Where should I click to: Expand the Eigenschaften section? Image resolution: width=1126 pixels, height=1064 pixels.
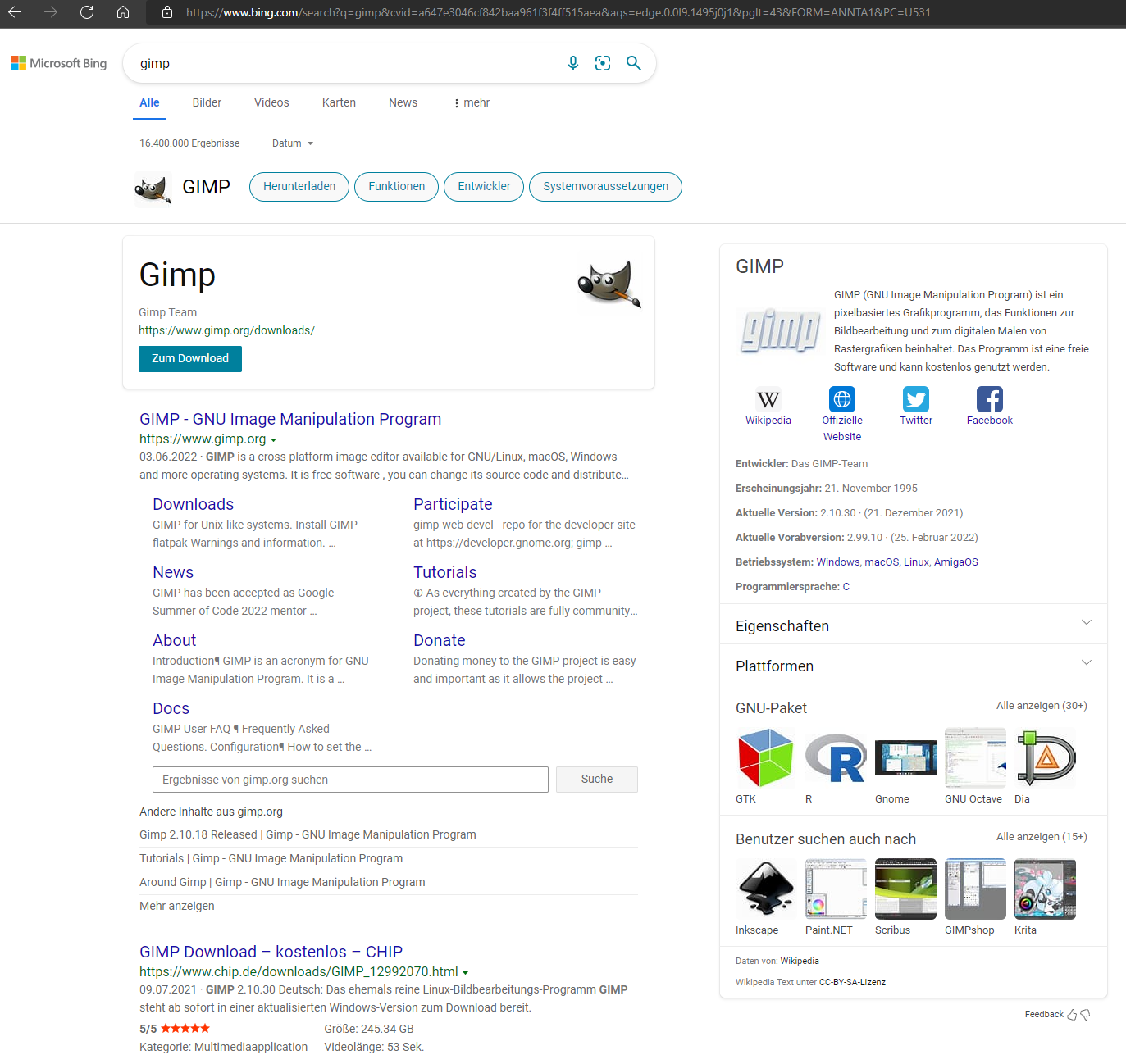913,625
